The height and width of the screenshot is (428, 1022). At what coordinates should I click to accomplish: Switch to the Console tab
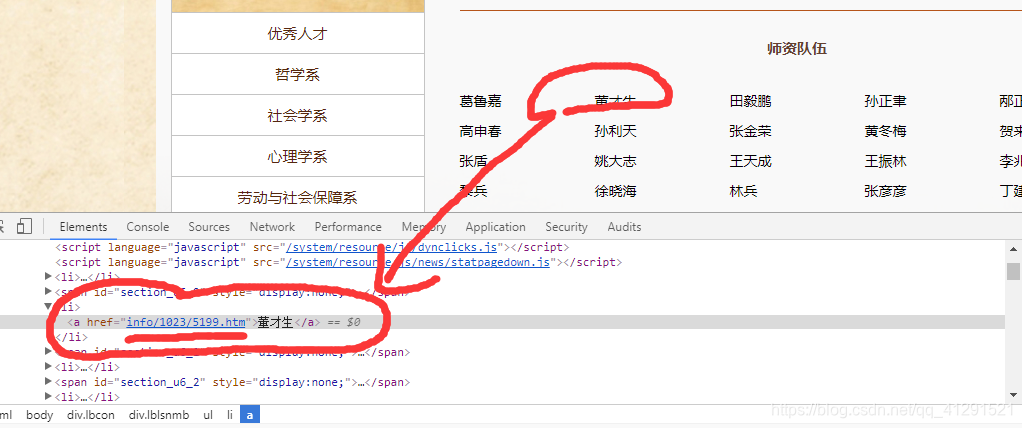(148, 227)
